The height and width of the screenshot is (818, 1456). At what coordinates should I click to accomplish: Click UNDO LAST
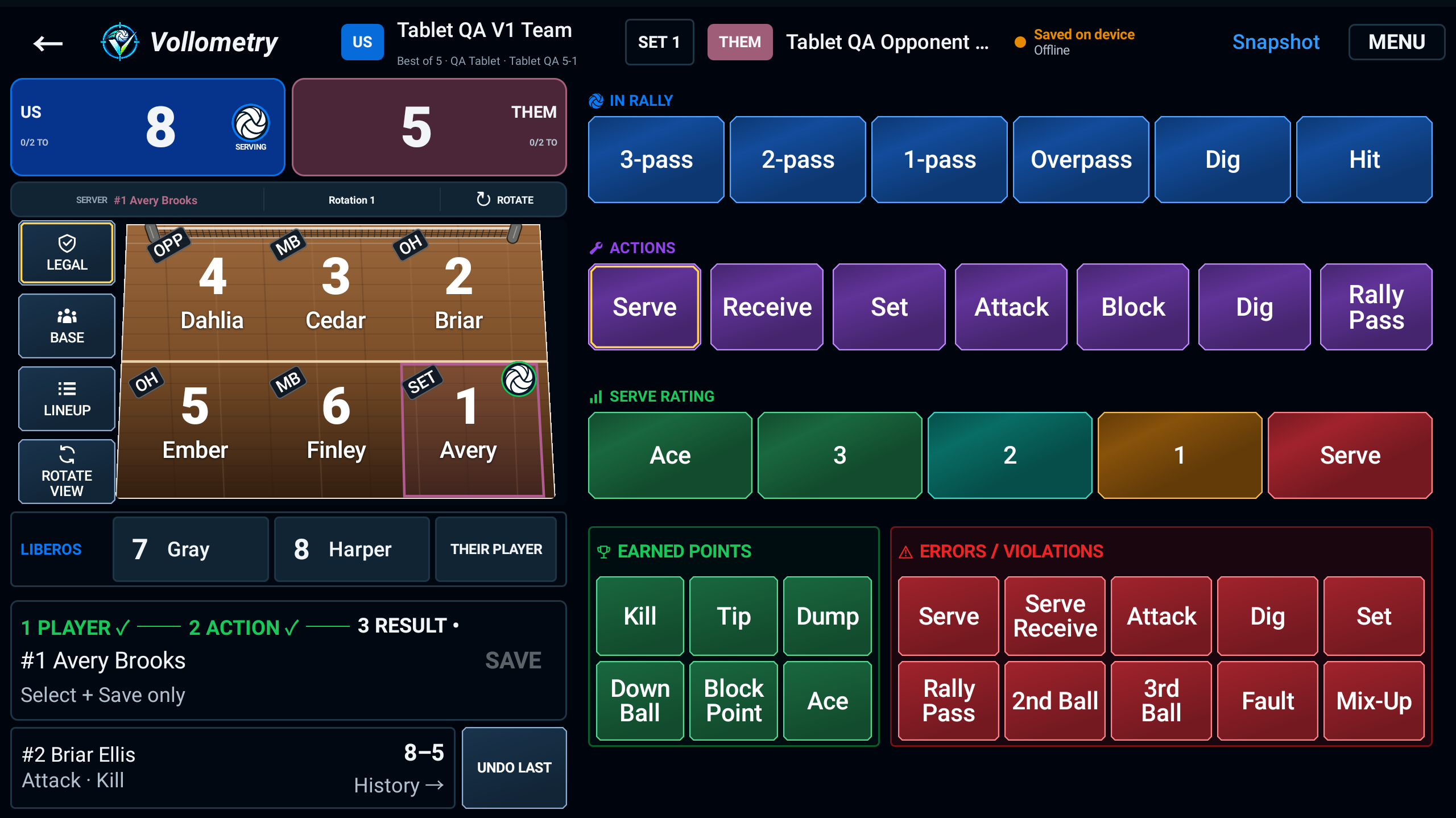514,767
